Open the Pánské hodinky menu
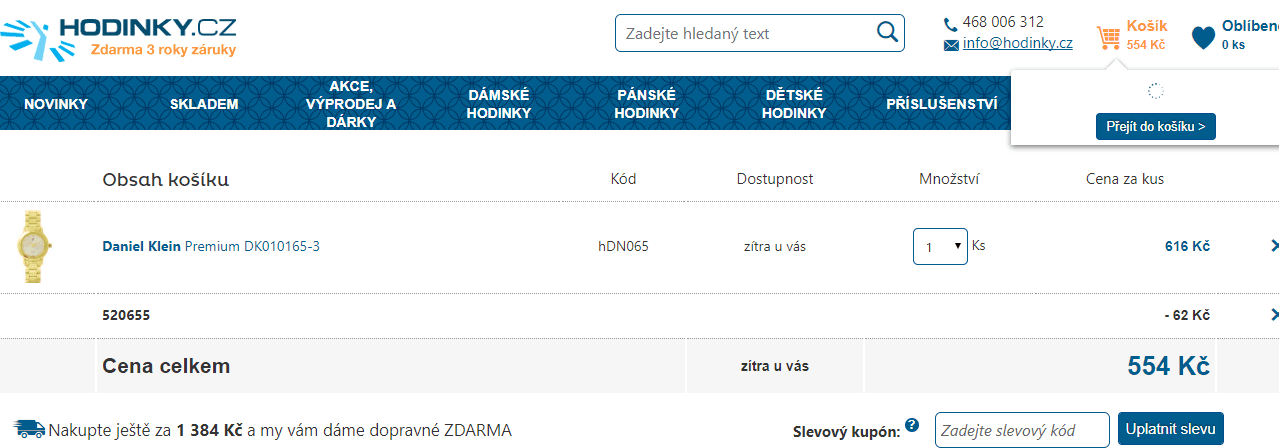Viewport: 1279px width, 448px height. (646, 104)
